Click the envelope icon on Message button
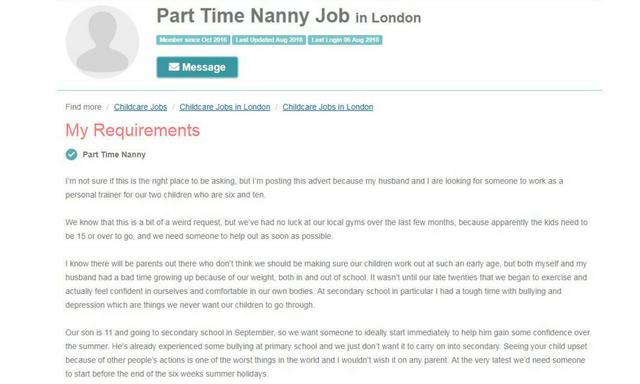640x384 pixels. 174,67
